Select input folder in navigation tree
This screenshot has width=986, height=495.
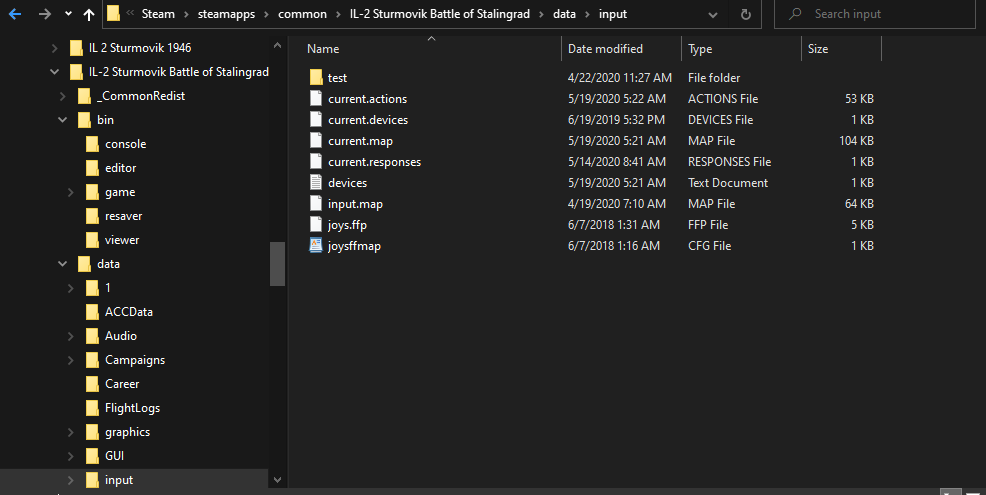[x=119, y=480]
